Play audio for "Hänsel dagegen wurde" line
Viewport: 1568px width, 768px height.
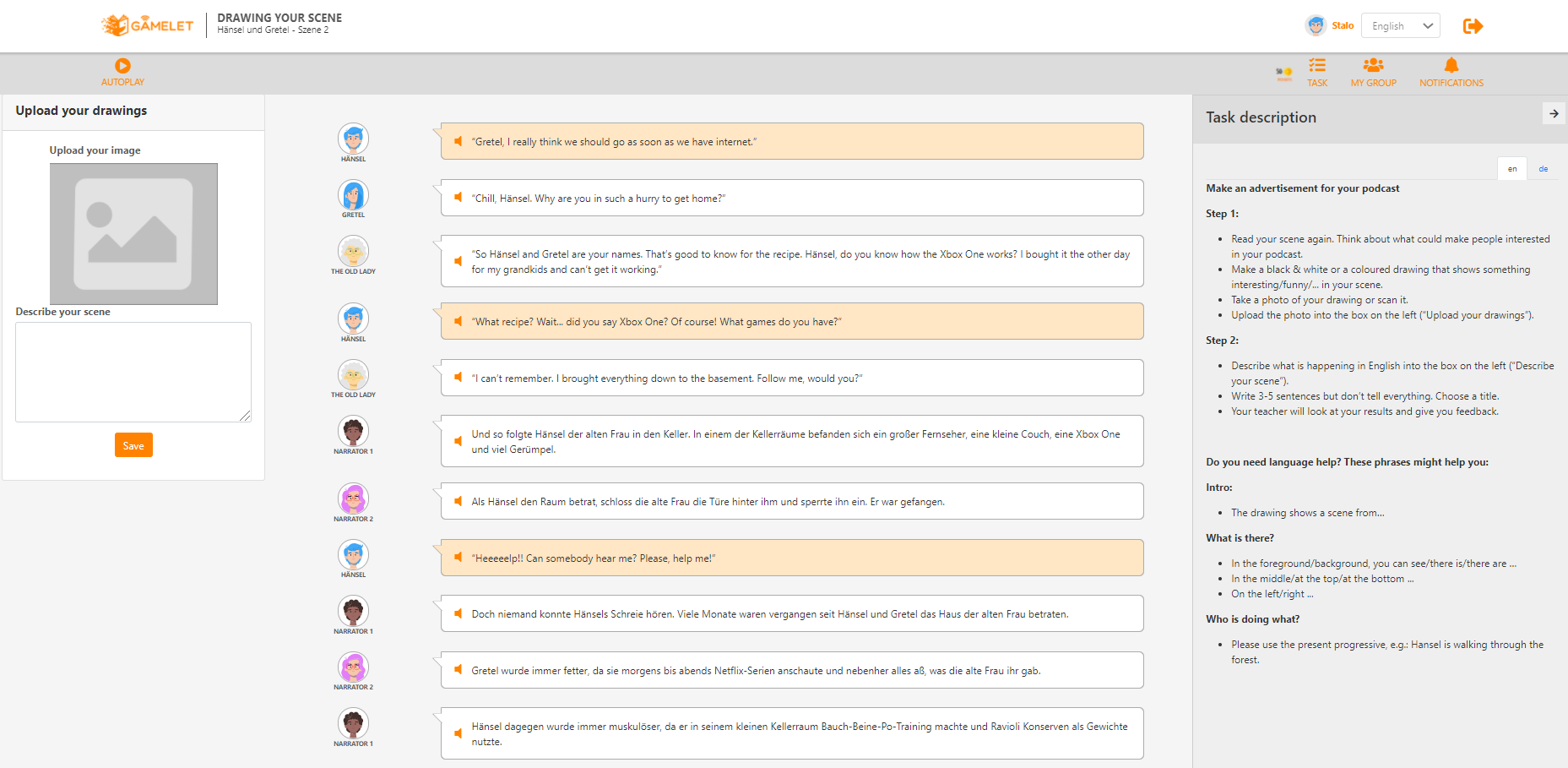point(458,733)
